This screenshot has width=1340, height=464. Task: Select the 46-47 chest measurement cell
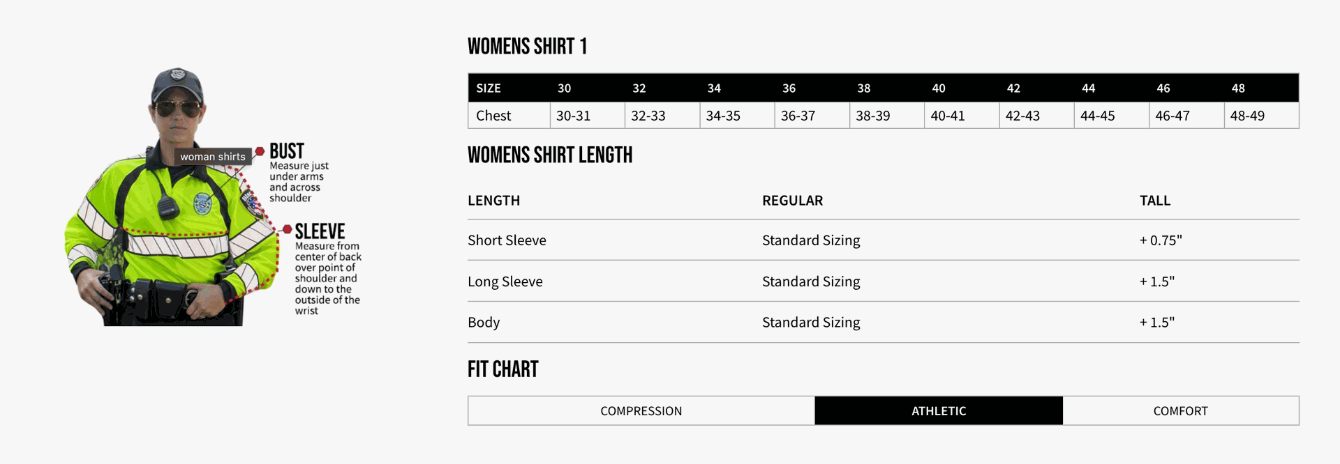click(1172, 116)
